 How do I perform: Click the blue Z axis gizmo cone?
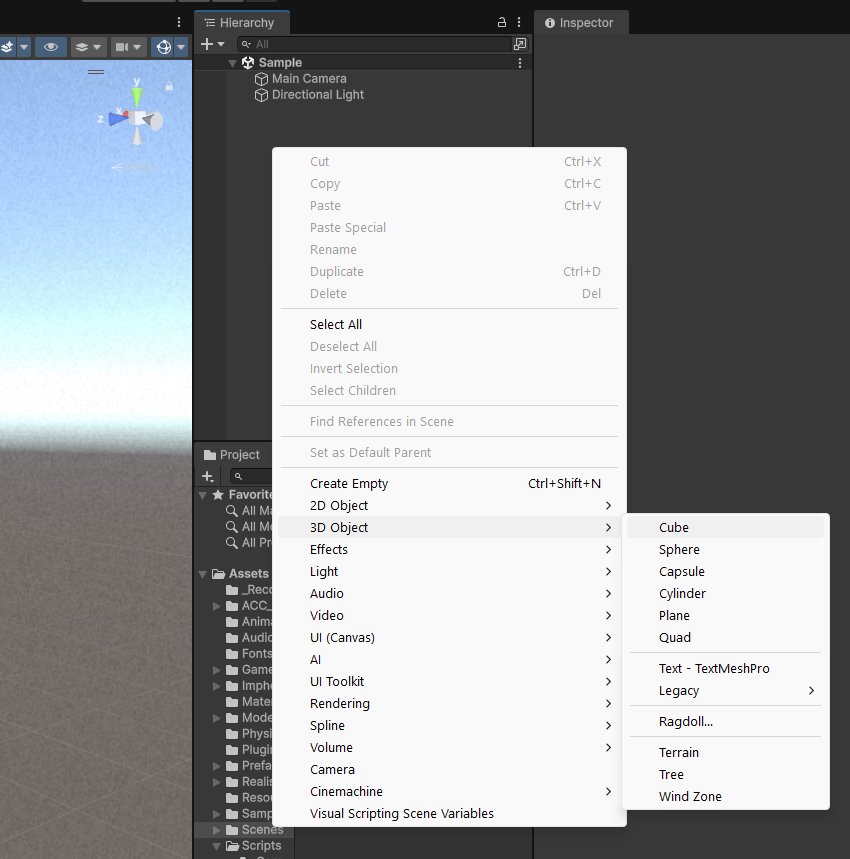(x=117, y=119)
